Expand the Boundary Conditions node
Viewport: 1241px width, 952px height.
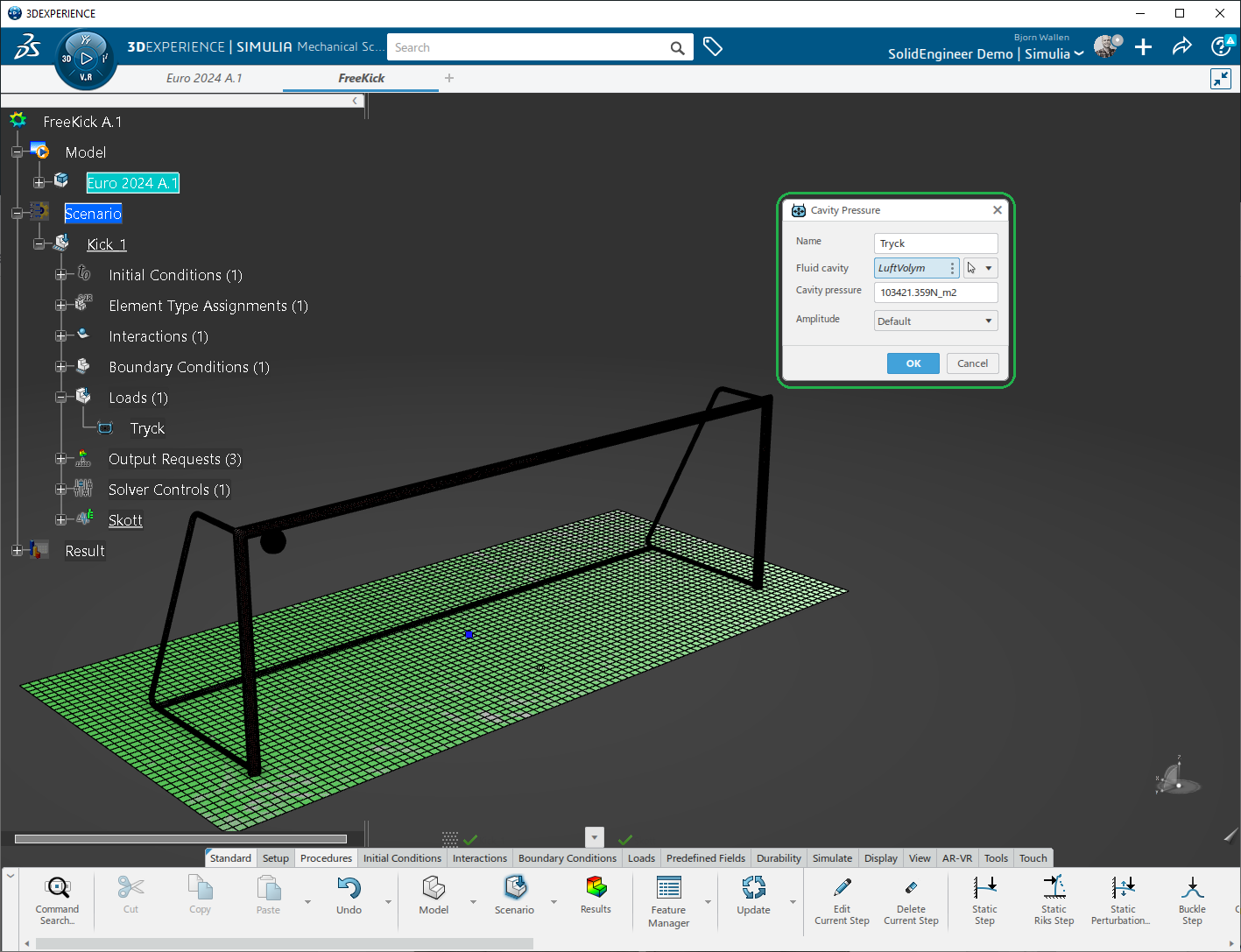[x=60, y=367]
